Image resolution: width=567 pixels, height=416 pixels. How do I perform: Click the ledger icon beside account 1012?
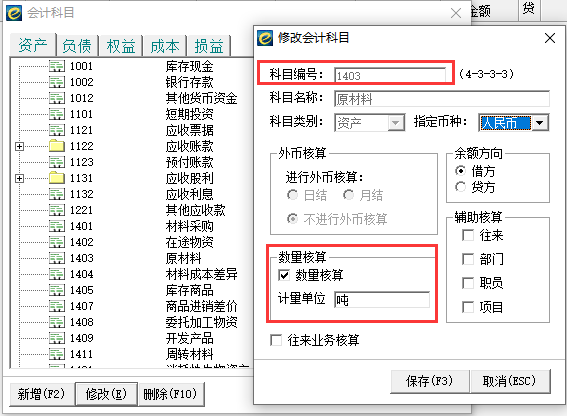tap(57, 98)
